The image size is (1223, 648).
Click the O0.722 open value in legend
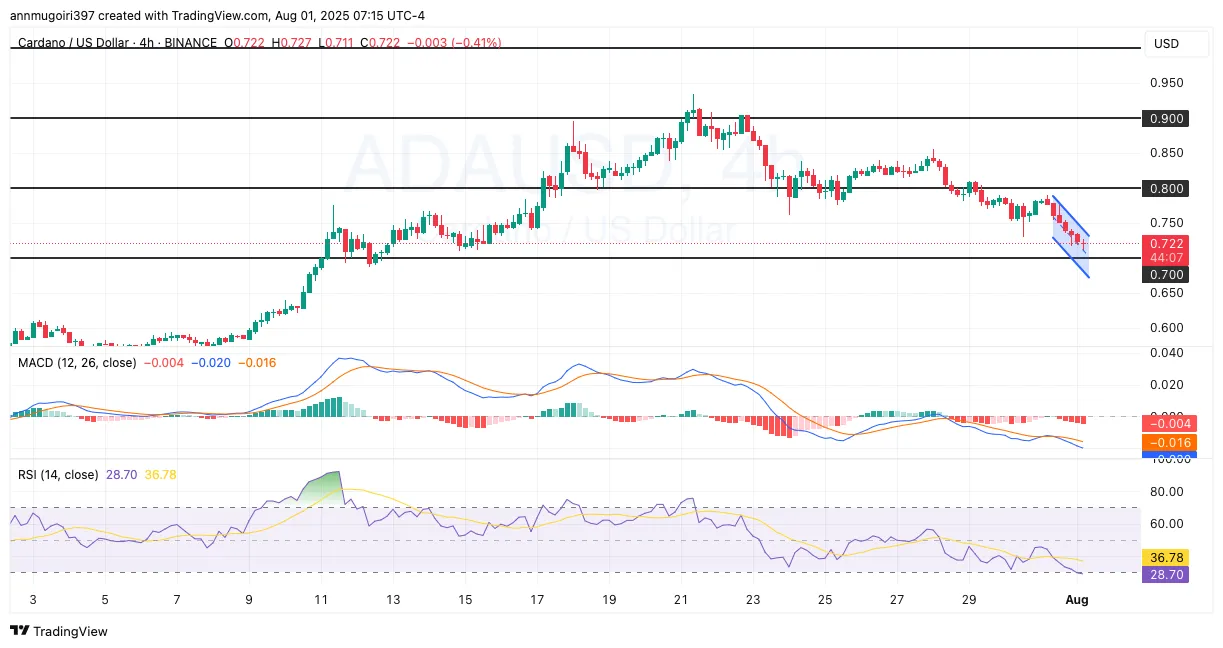pos(243,43)
